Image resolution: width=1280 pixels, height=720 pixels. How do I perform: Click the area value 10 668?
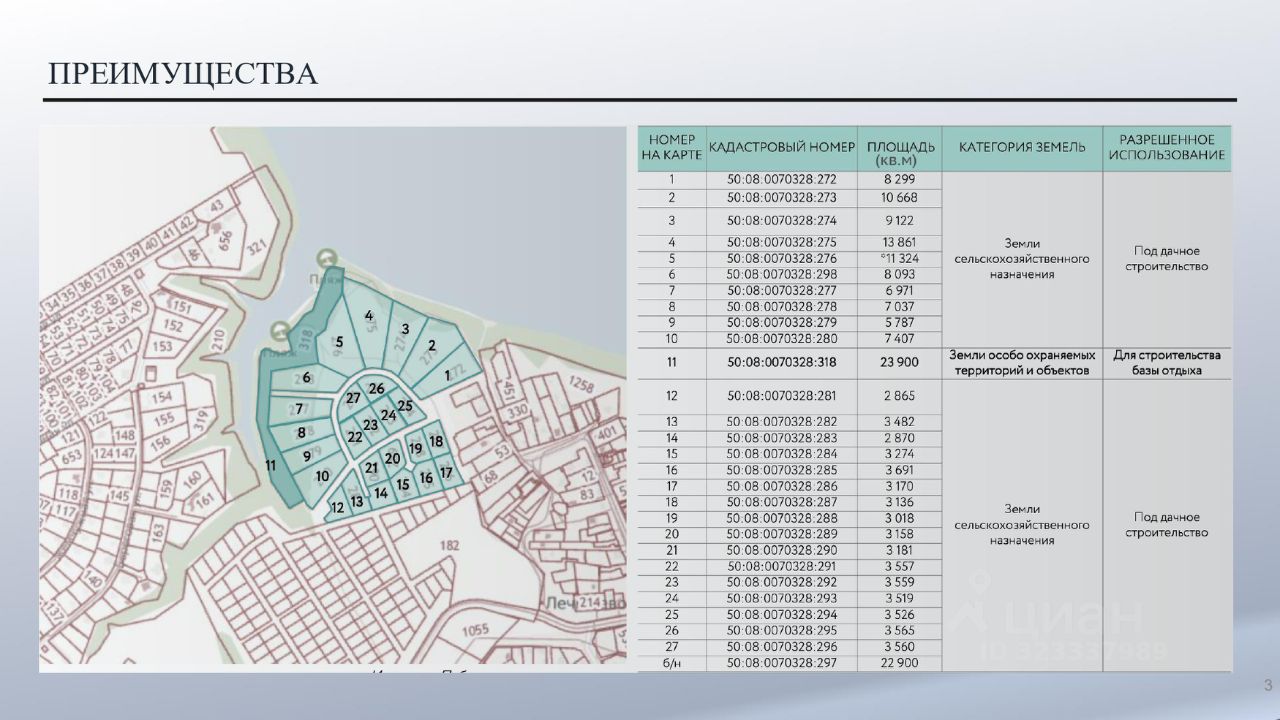click(x=900, y=198)
